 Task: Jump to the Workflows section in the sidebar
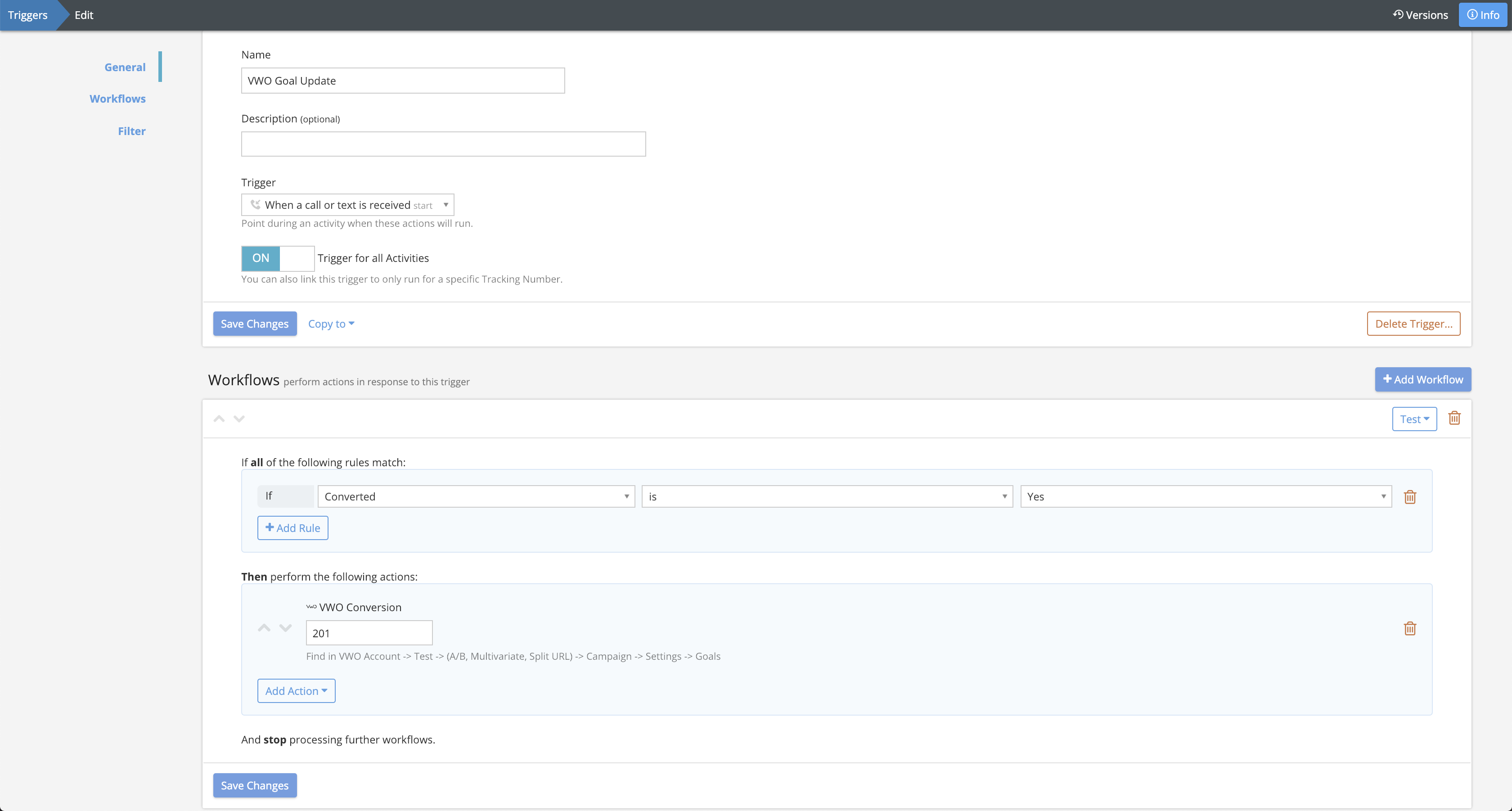117,99
